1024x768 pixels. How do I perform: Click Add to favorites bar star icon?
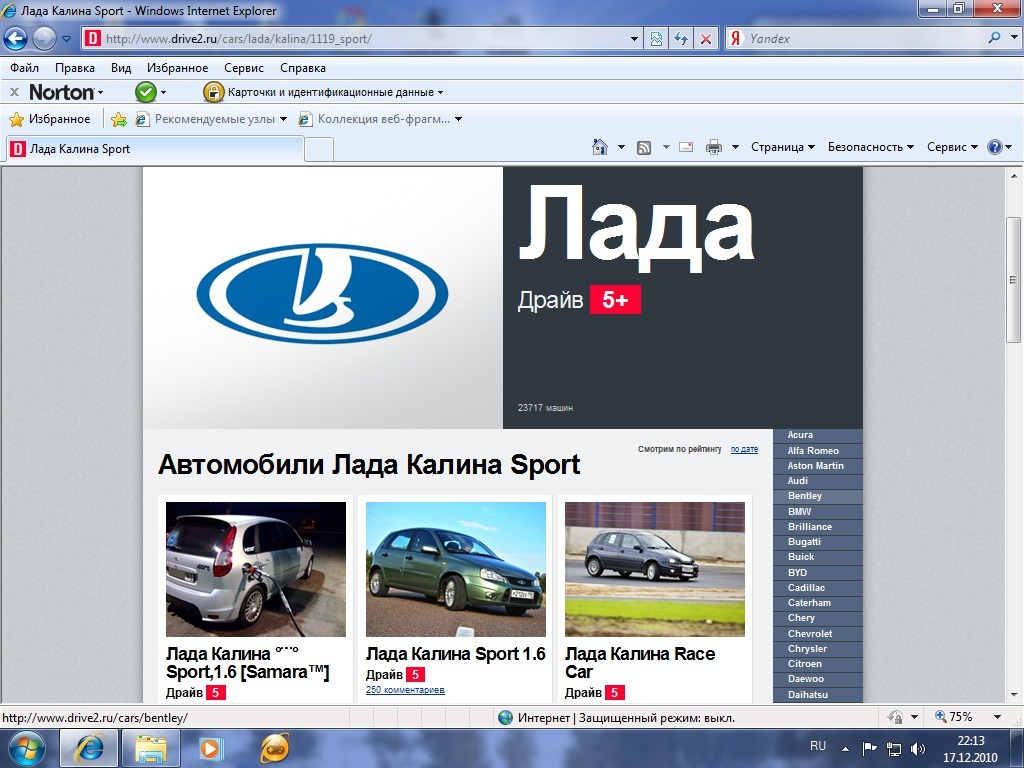119,119
